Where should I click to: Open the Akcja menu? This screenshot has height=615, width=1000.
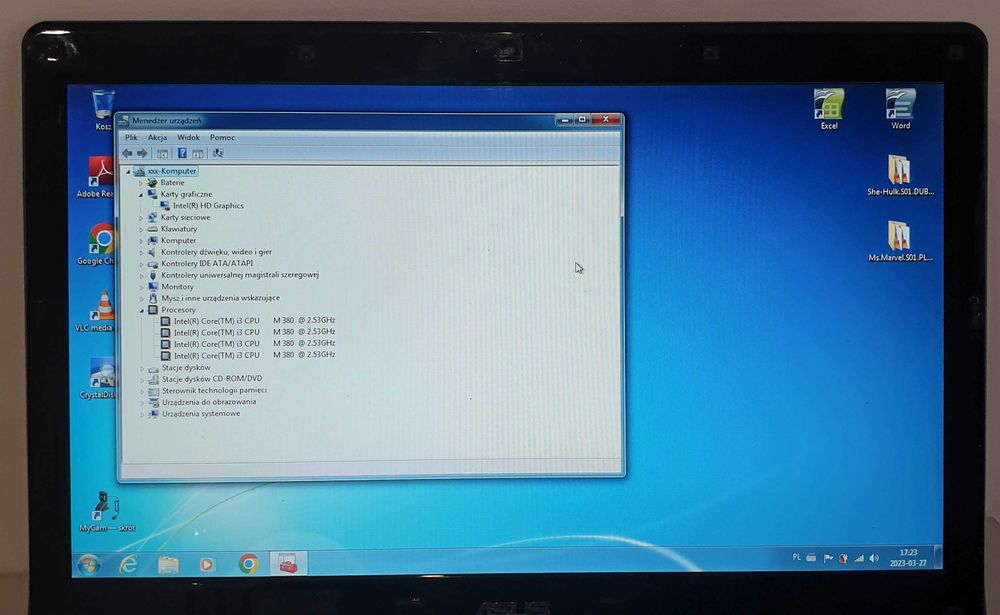158,137
